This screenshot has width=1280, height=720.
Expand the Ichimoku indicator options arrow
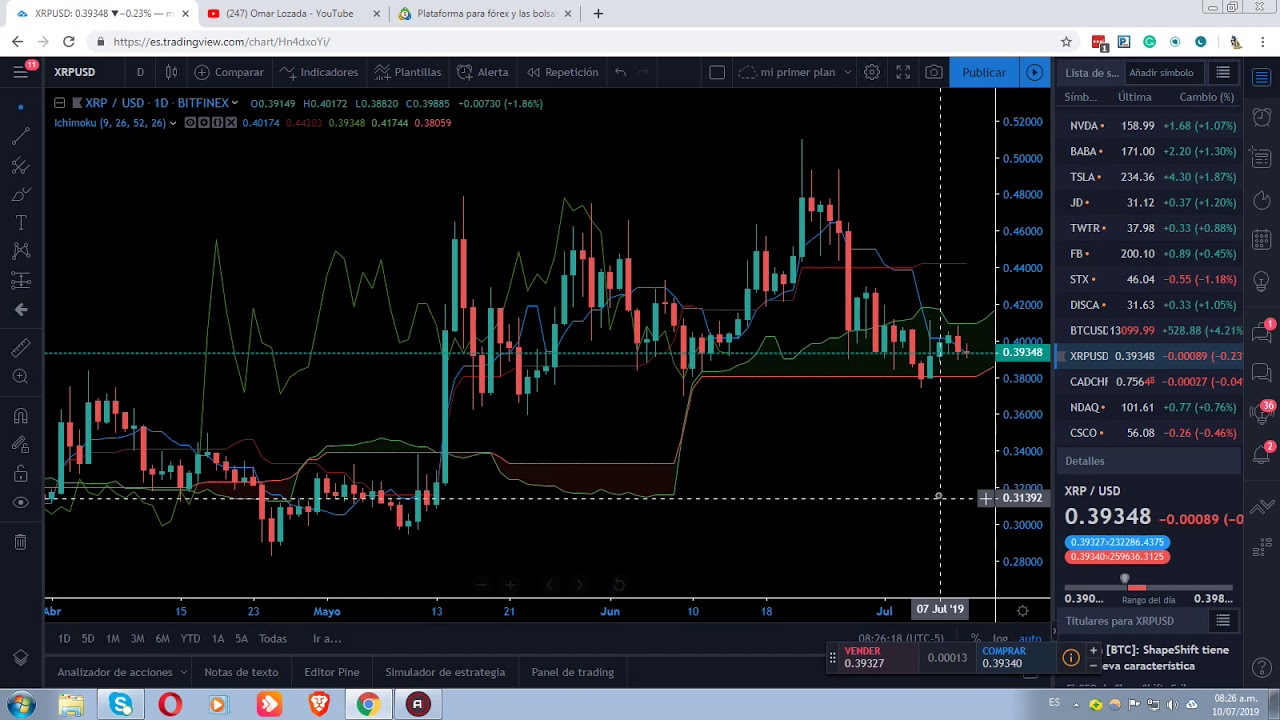173,123
